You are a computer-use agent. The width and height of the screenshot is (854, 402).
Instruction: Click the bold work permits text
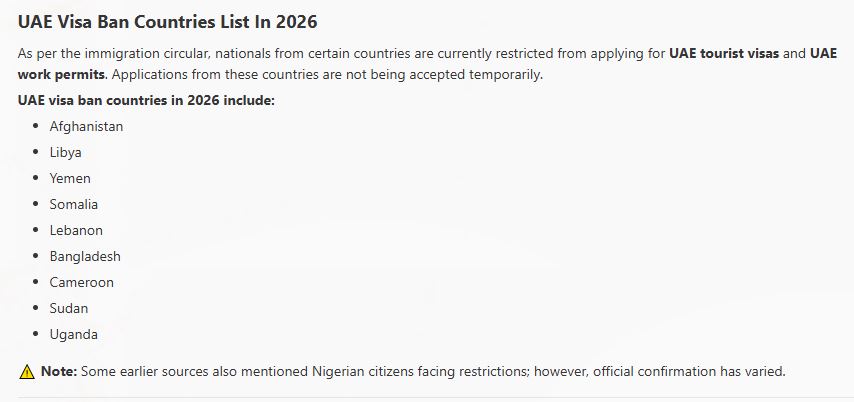[61, 75]
